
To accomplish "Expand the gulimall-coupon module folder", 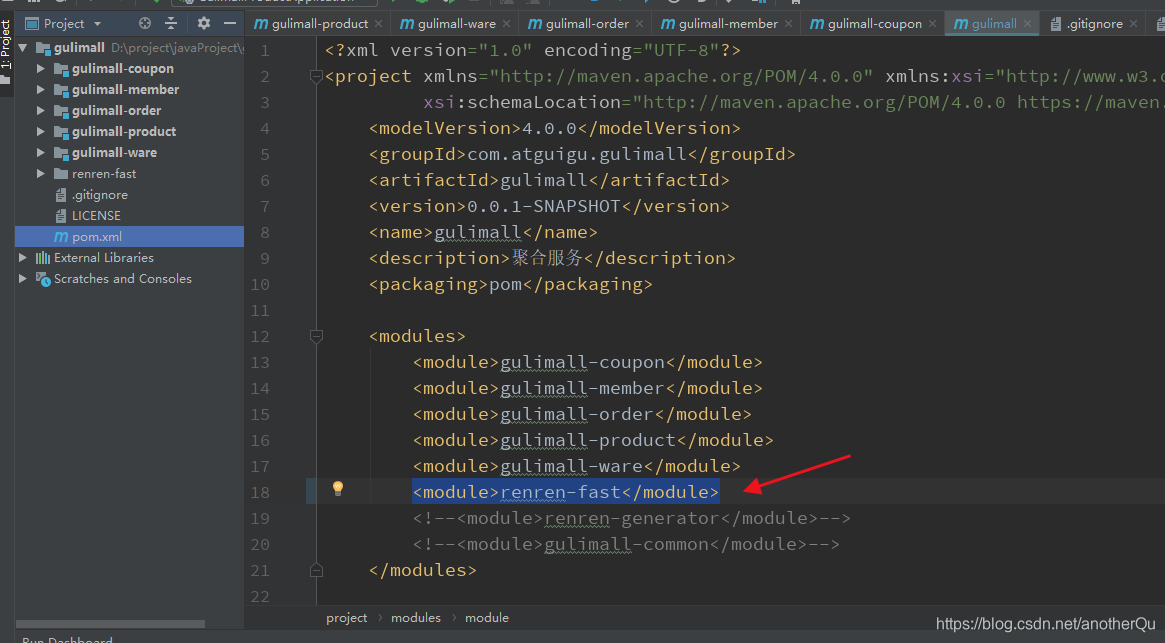I will 41,68.
